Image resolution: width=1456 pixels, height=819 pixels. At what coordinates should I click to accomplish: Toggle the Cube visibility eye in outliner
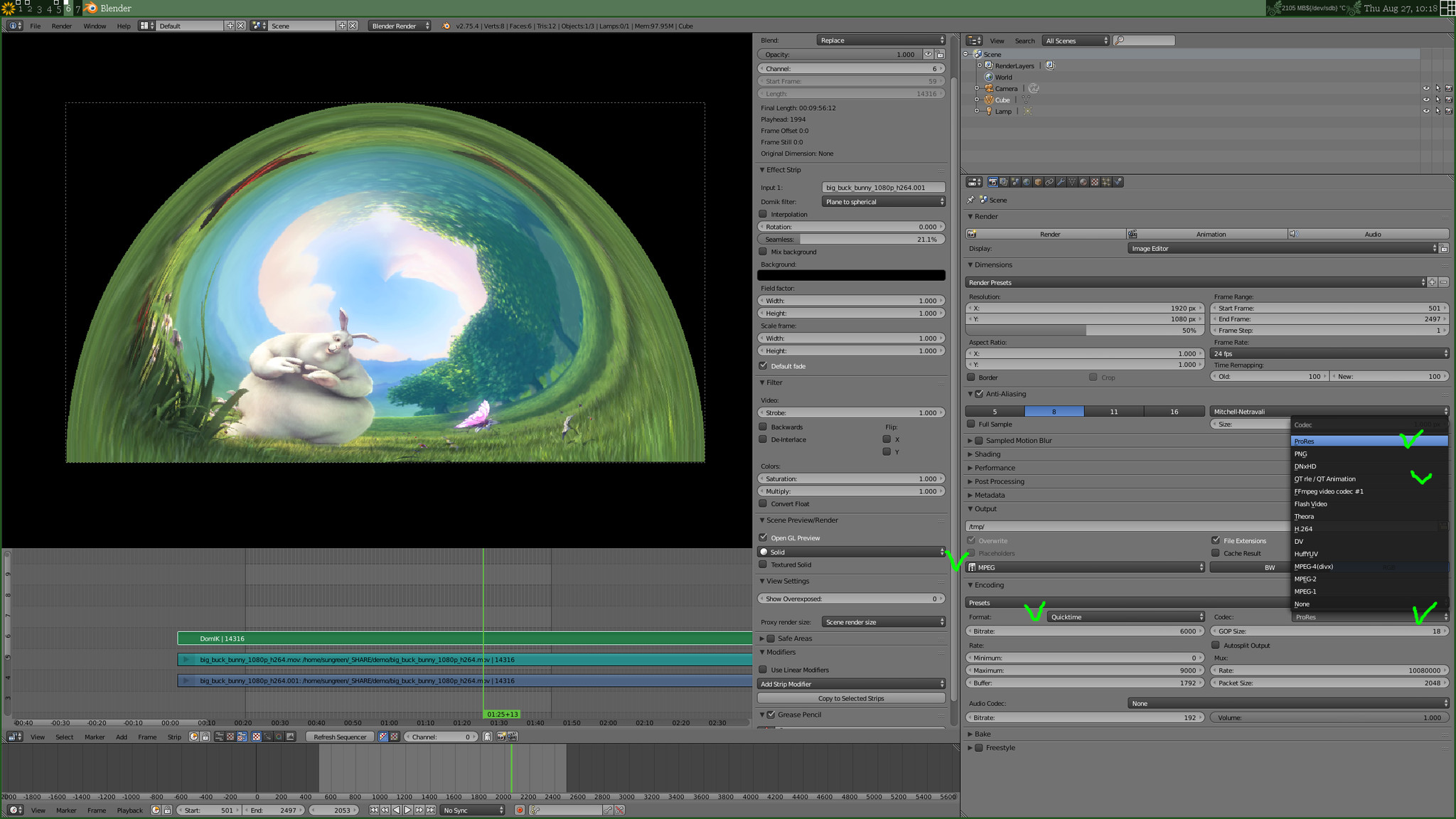[1425, 100]
